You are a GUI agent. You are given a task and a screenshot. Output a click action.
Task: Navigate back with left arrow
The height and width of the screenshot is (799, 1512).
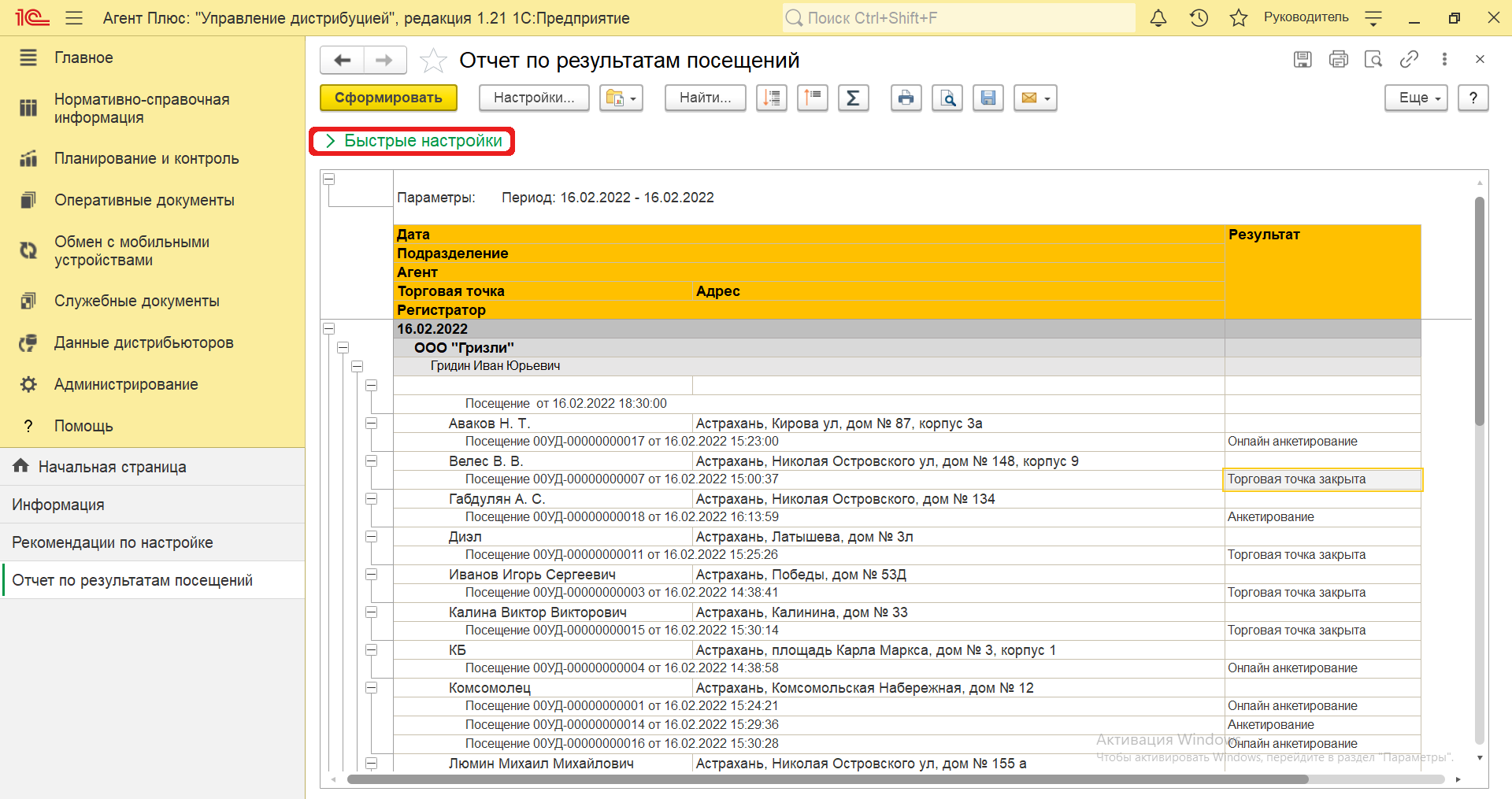click(x=343, y=61)
